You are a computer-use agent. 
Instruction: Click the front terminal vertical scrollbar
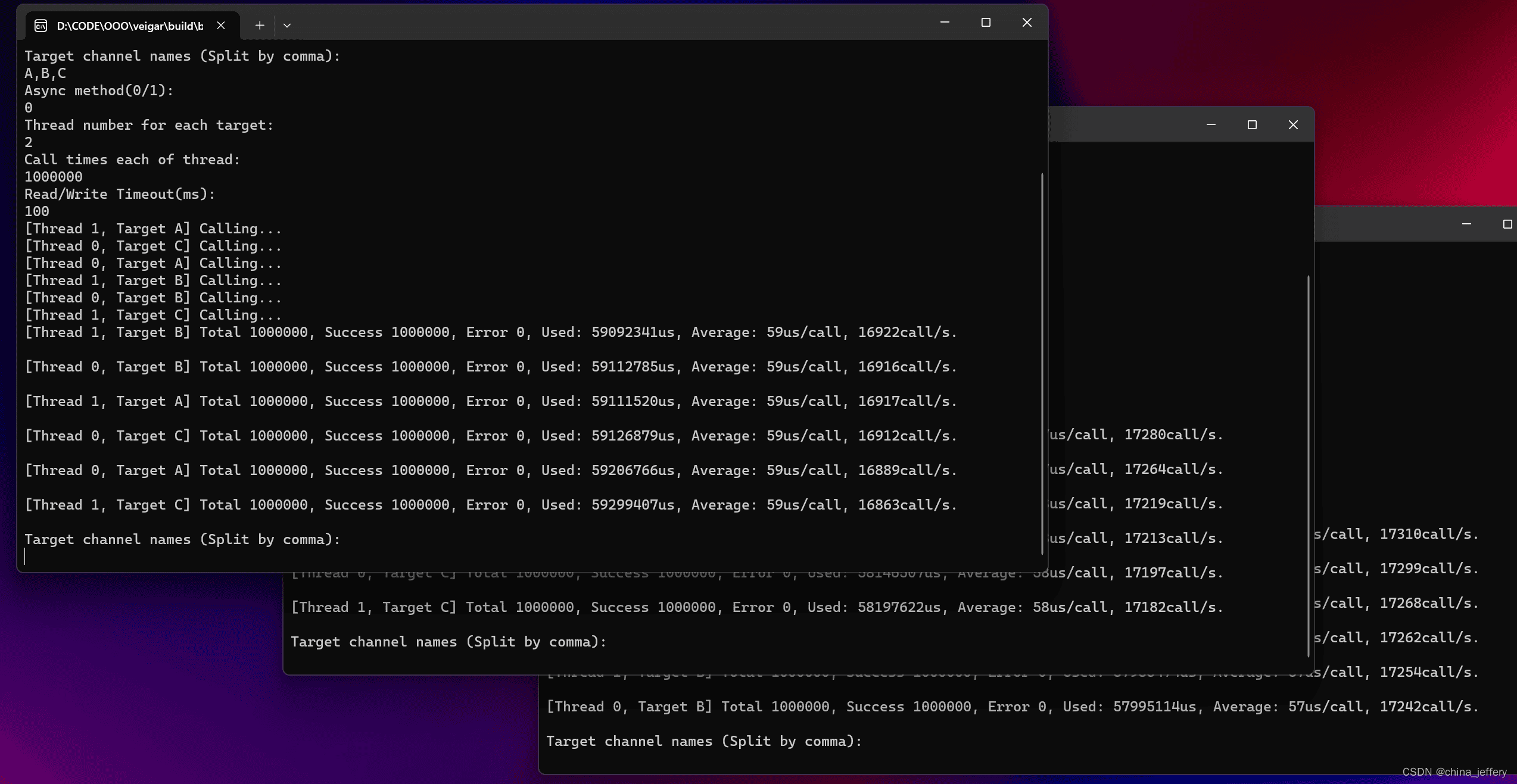pos(1042,363)
